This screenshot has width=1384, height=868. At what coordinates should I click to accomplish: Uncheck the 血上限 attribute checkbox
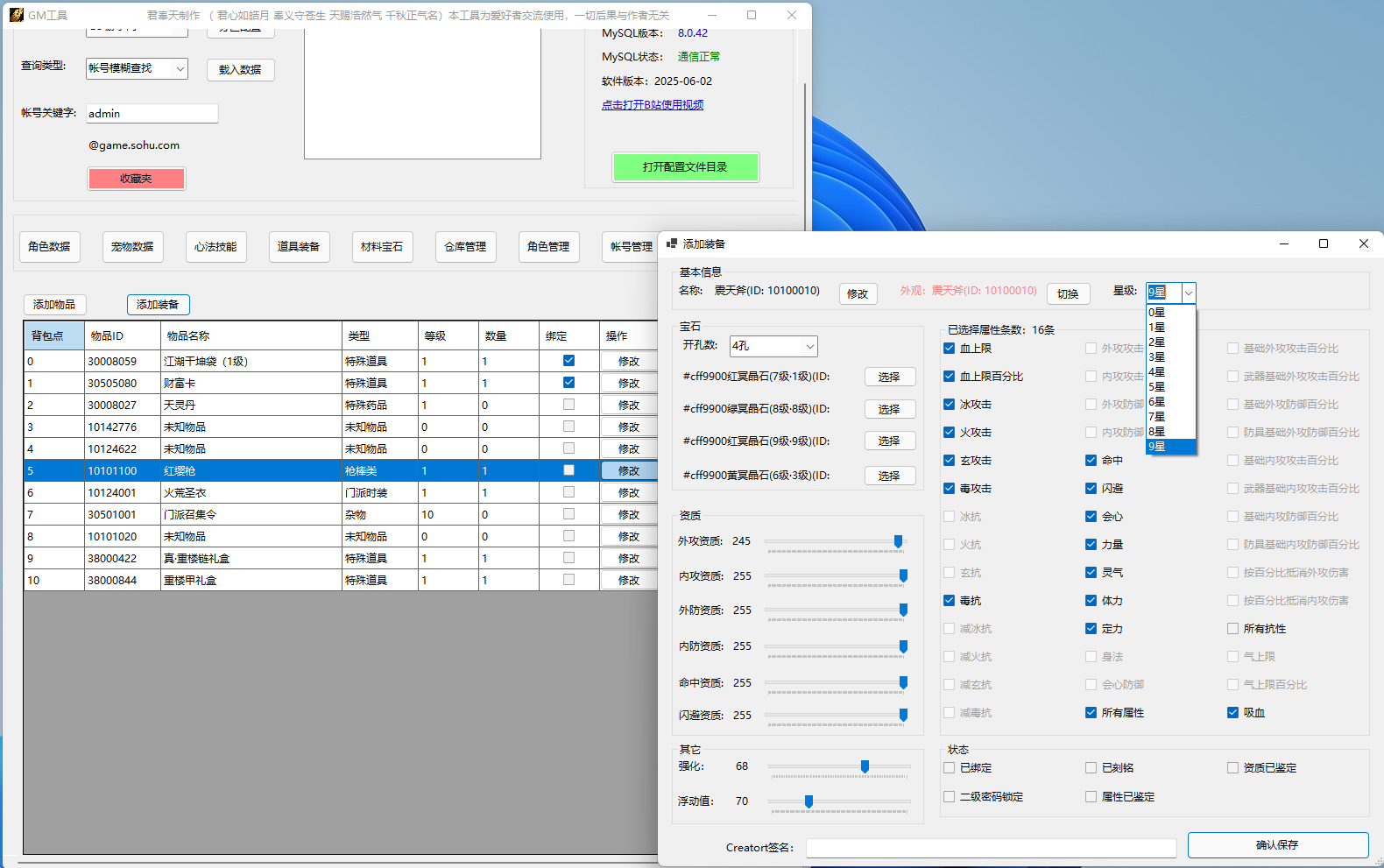[950, 349]
